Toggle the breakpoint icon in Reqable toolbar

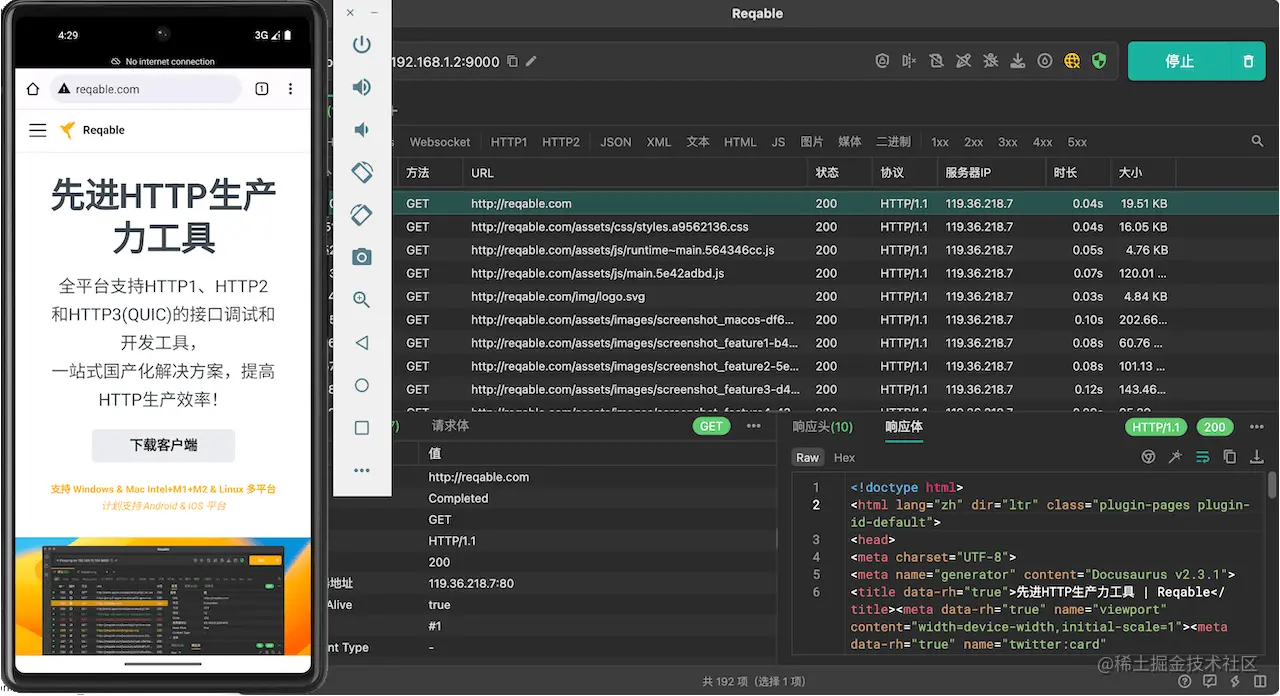pyautogui.click(x=909, y=61)
